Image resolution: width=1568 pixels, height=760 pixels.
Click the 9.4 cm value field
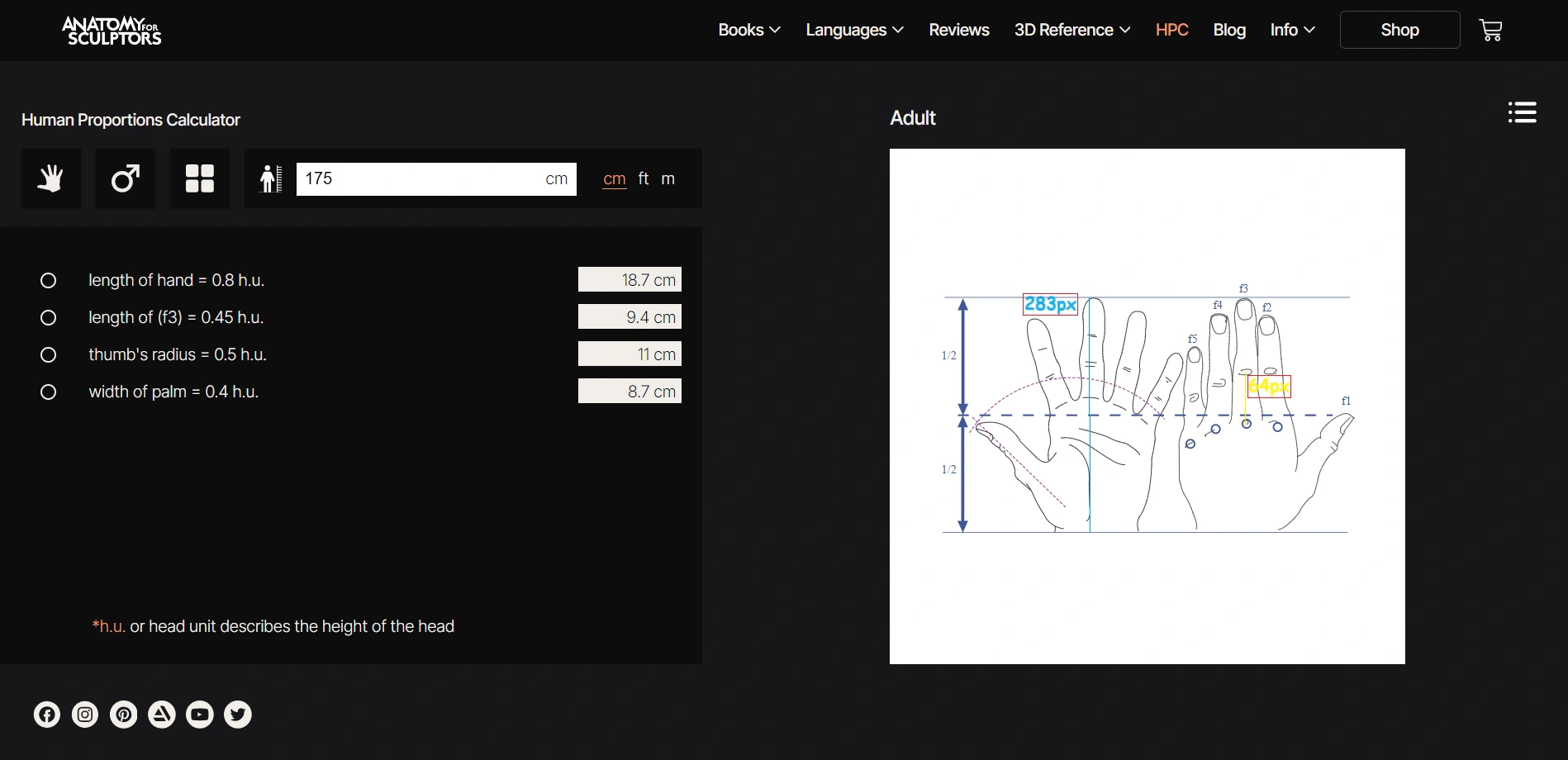pos(630,317)
